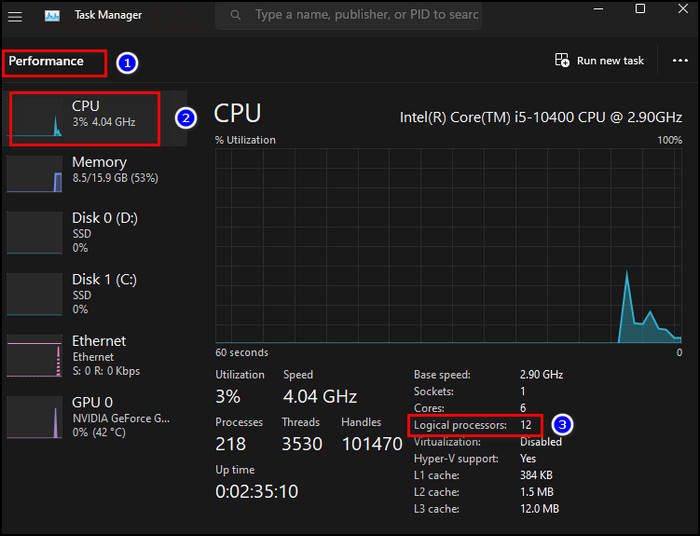The width and height of the screenshot is (700, 536).
Task: Click the L2 cache 1.5 MB value
Action: coord(537,492)
